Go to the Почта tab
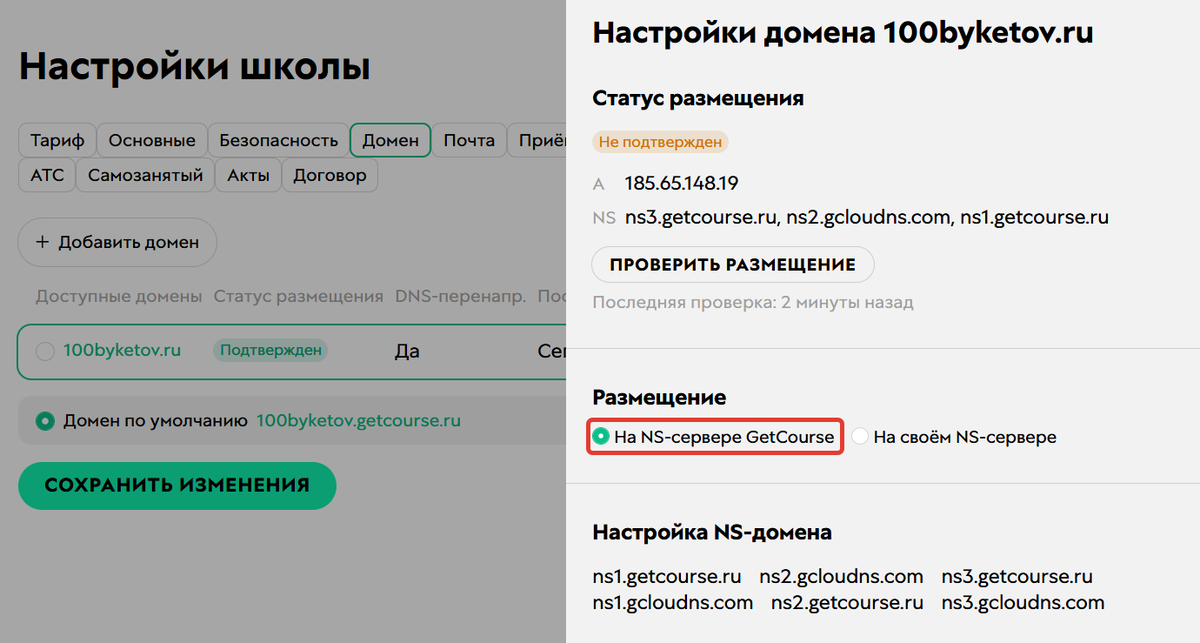This screenshot has width=1200, height=643. coord(469,141)
